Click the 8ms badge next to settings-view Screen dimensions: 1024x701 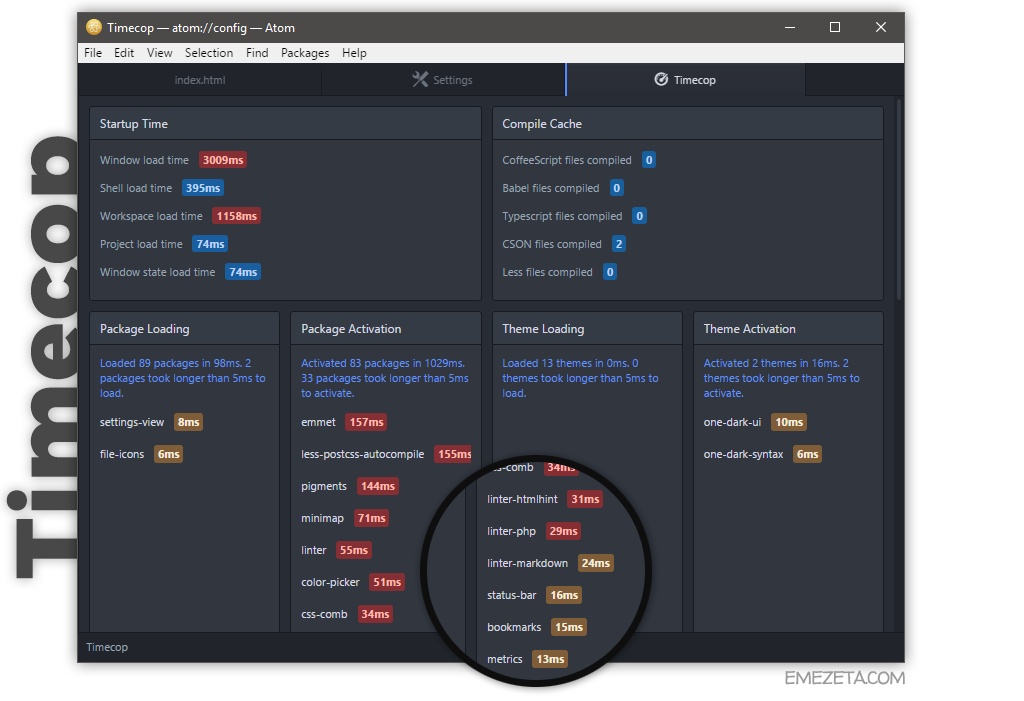click(188, 422)
